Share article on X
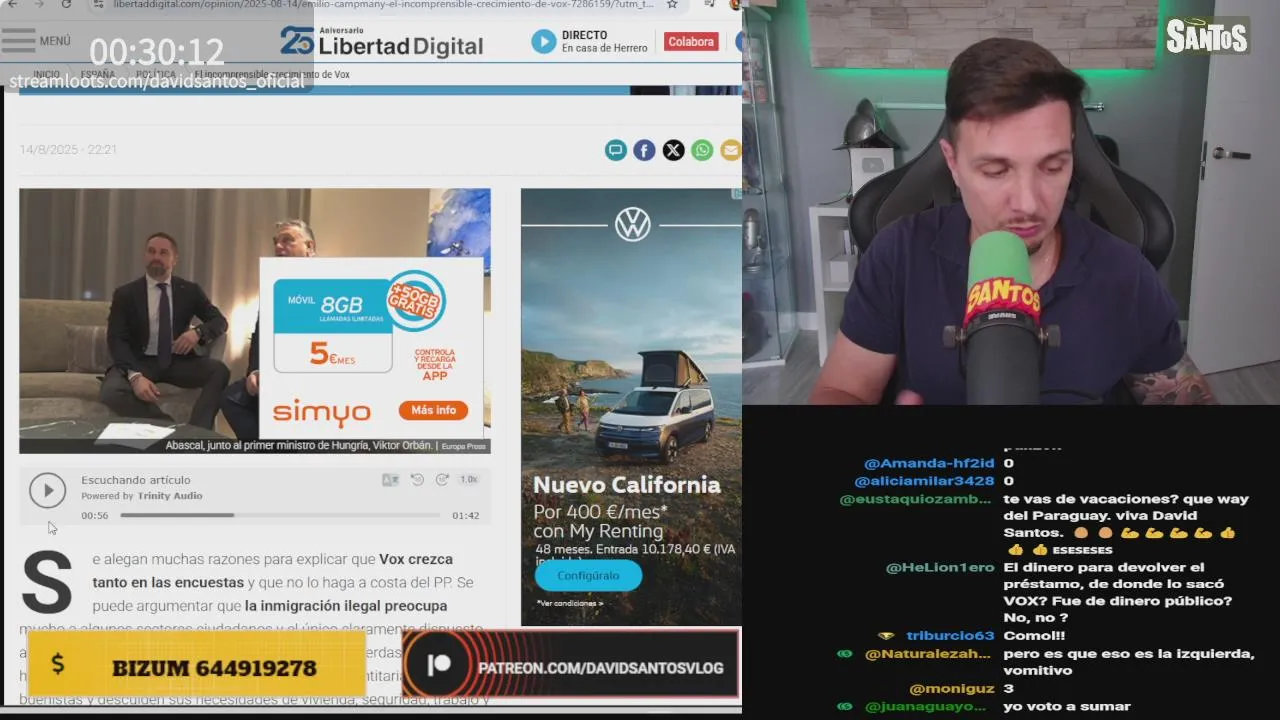 tap(673, 150)
